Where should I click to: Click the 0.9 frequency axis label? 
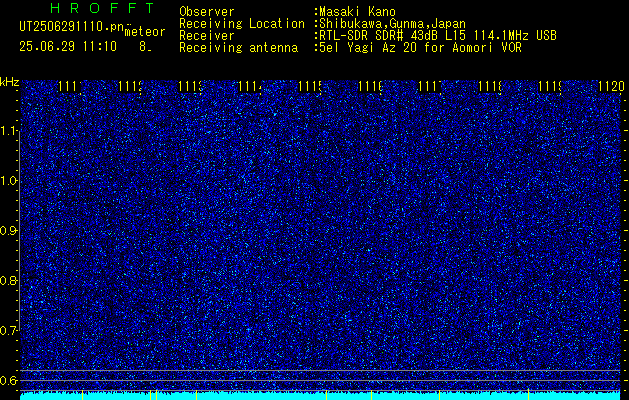(9, 231)
